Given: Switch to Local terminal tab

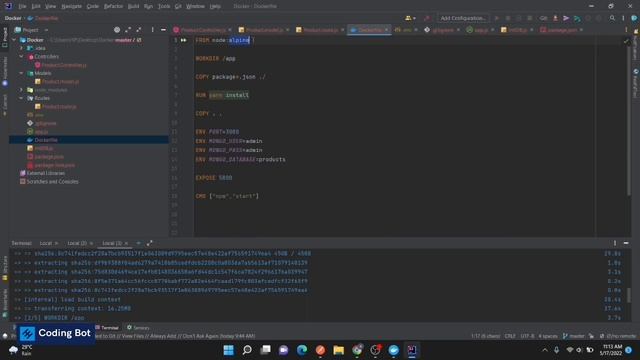Looking at the screenshot, I should pyautogui.click(x=46, y=243).
